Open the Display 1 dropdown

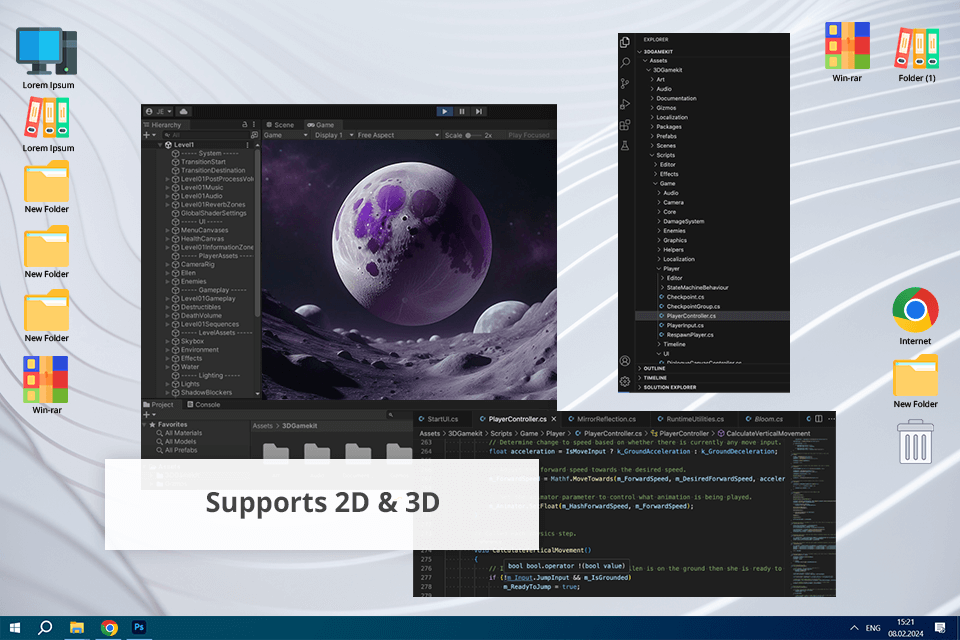330,135
